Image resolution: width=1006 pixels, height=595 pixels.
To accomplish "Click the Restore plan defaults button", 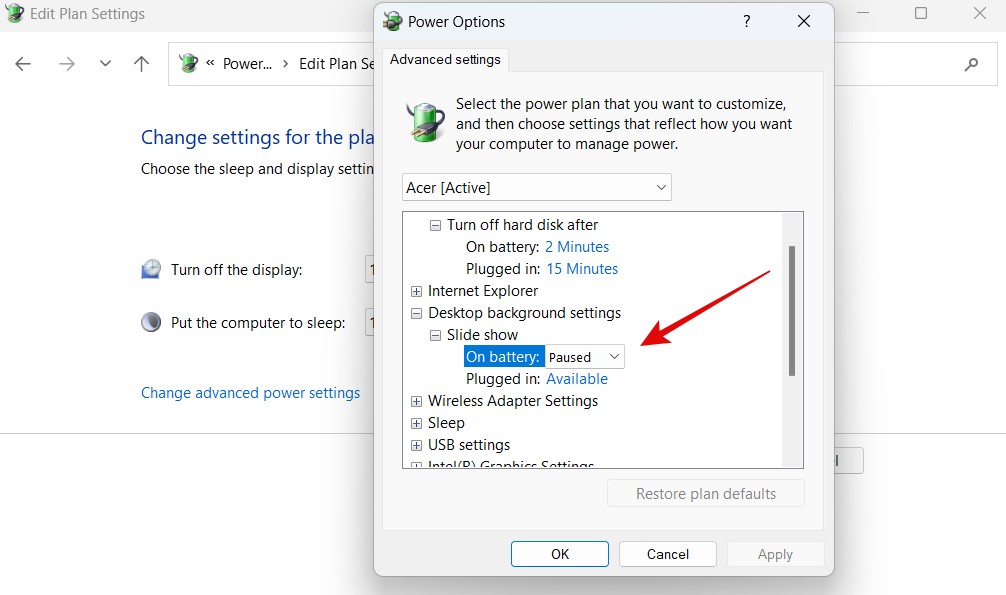I will (706, 494).
